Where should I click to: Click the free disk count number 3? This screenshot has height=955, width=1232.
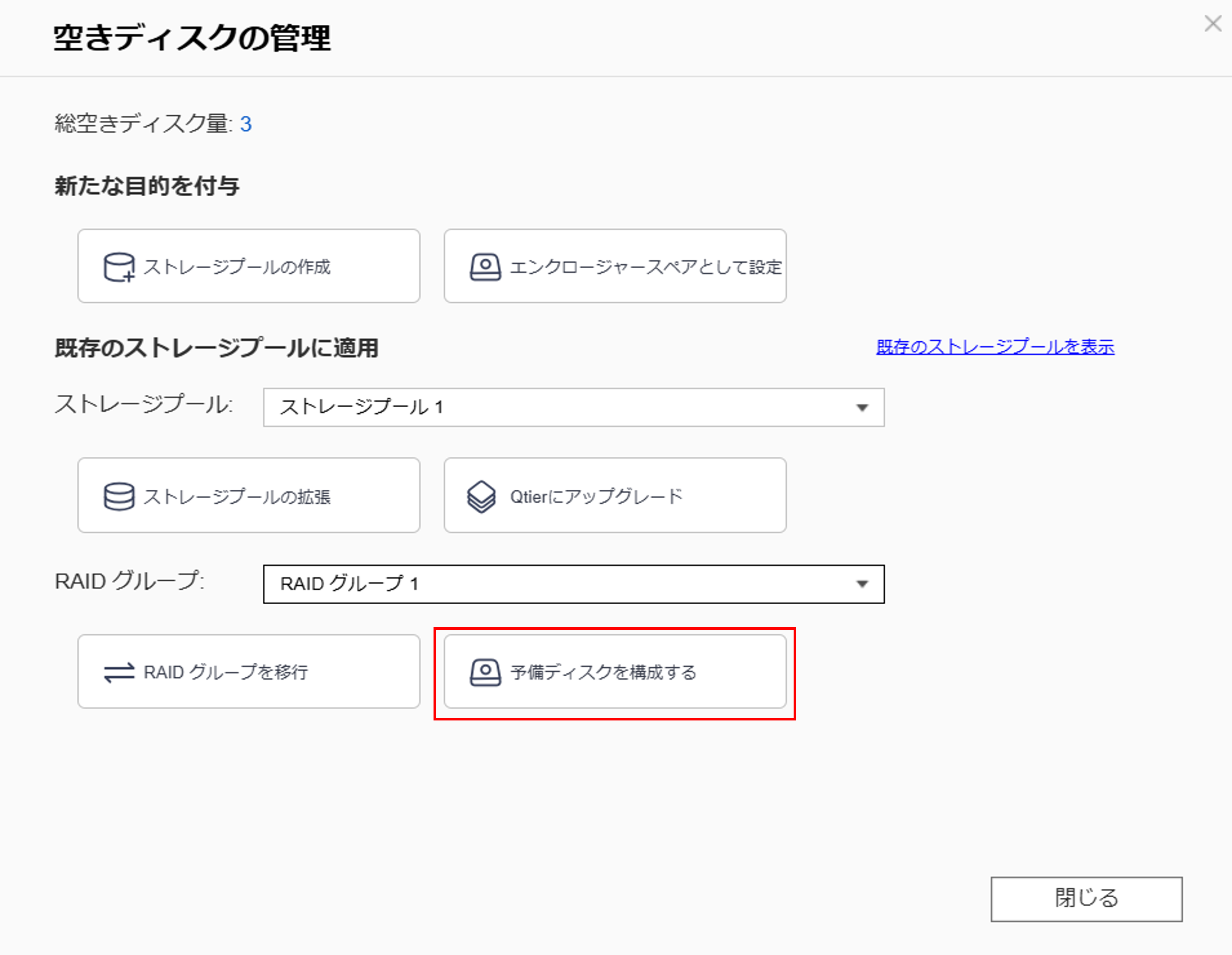click(245, 124)
